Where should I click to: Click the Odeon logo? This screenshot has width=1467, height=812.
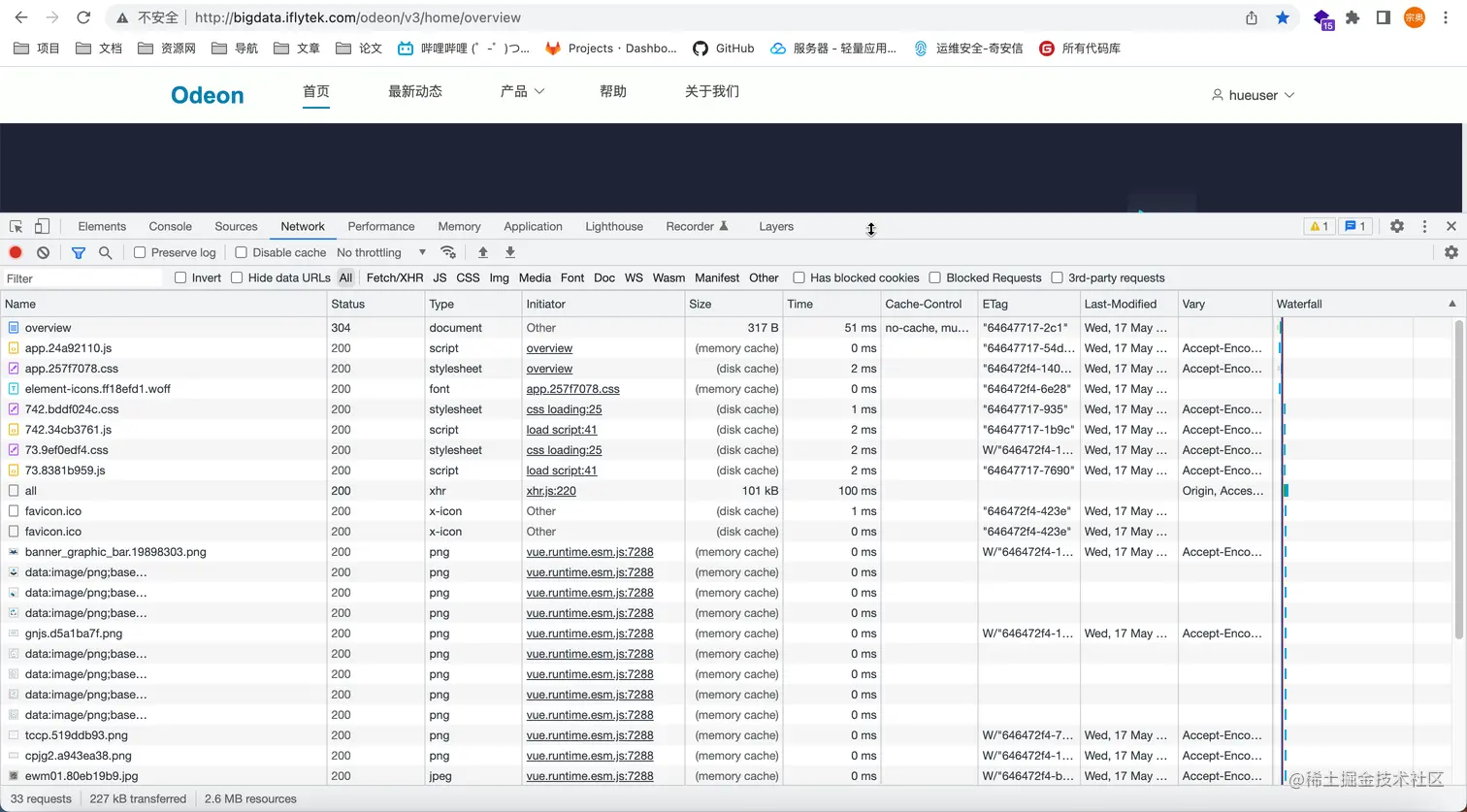[x=208, y=95]
